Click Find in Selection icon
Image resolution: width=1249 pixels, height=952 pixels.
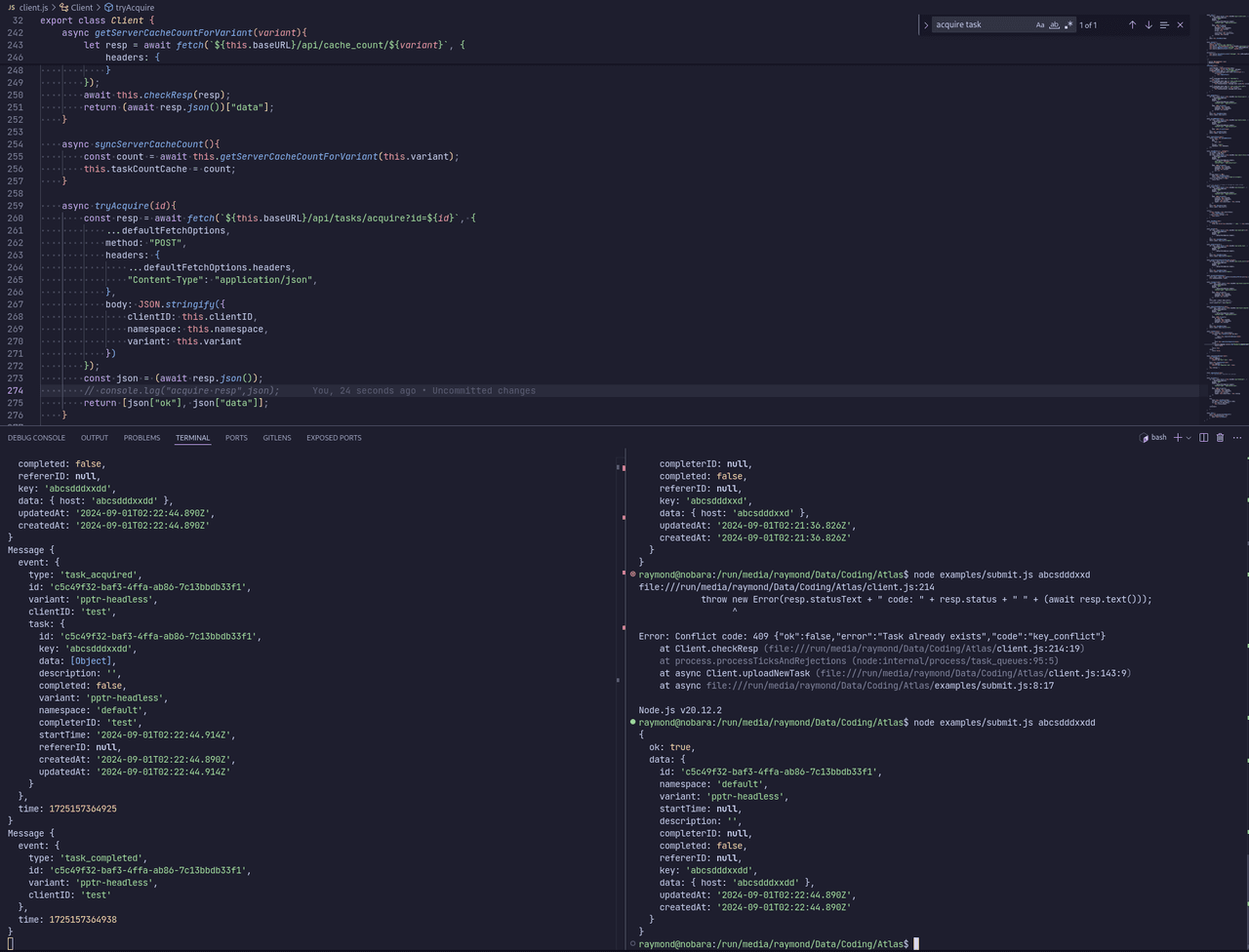[x=1164, y=25]
